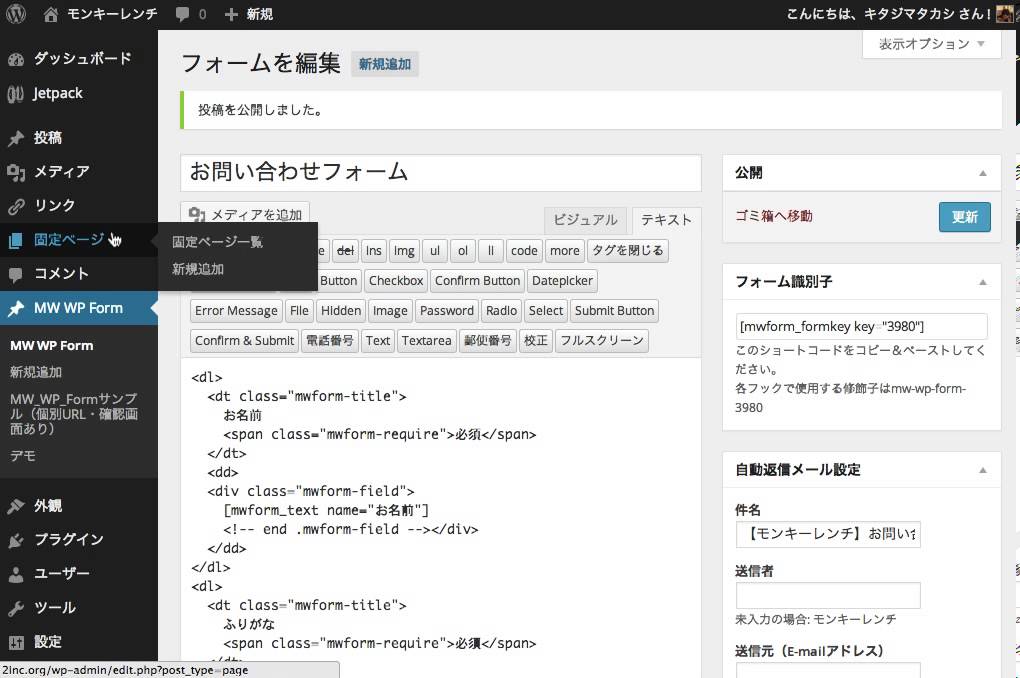Screen dimensions: 1020x678
Task: Click the 更新 update button
Action: [965, 217]
